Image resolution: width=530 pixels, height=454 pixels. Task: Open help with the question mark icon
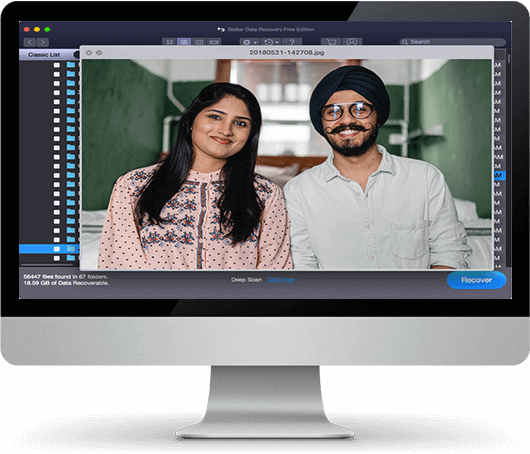292,42
